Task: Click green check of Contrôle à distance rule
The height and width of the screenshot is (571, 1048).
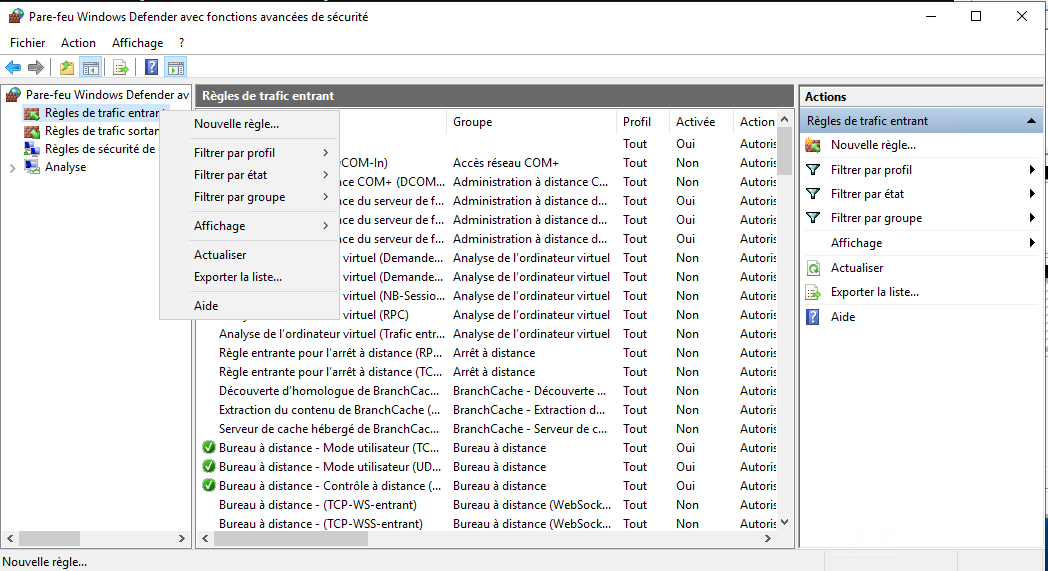Action: pyautogui.click(x=209, y=485)
